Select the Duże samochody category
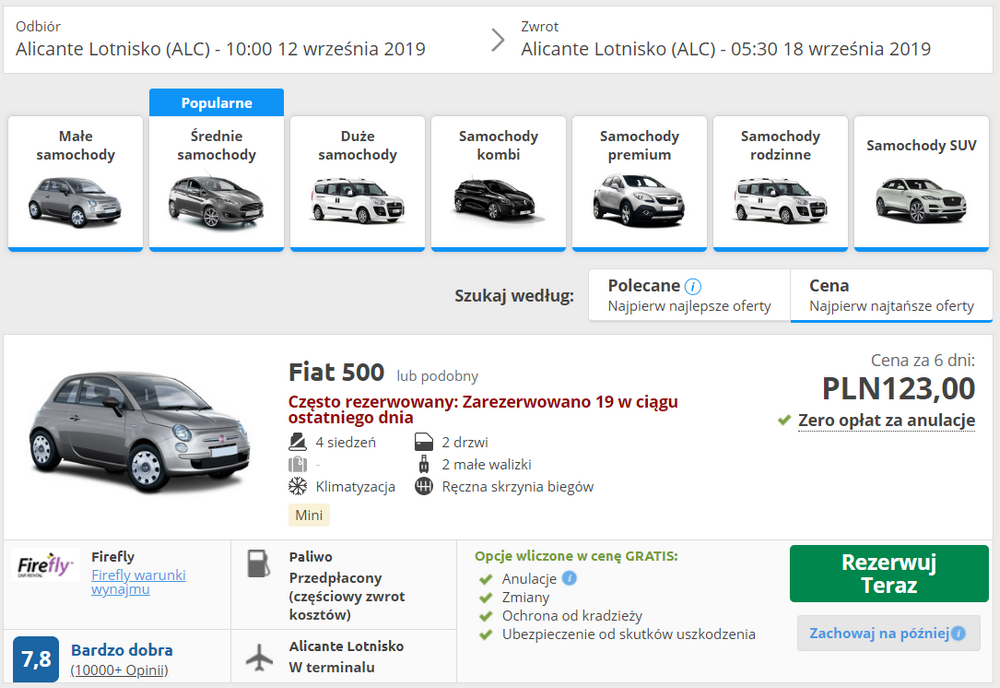 (x=357, y=184)
